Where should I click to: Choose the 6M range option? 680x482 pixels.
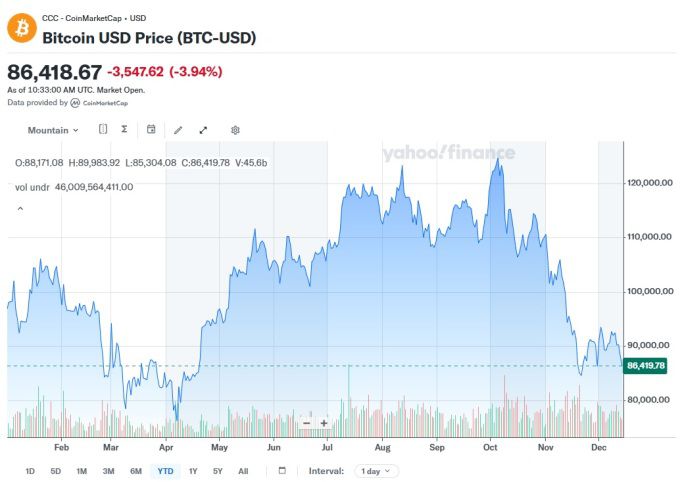coord(135,471)
